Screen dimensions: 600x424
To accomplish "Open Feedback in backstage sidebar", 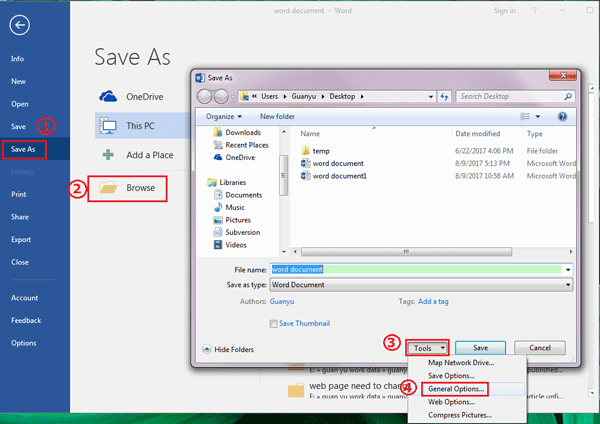I will pos(26,320).
